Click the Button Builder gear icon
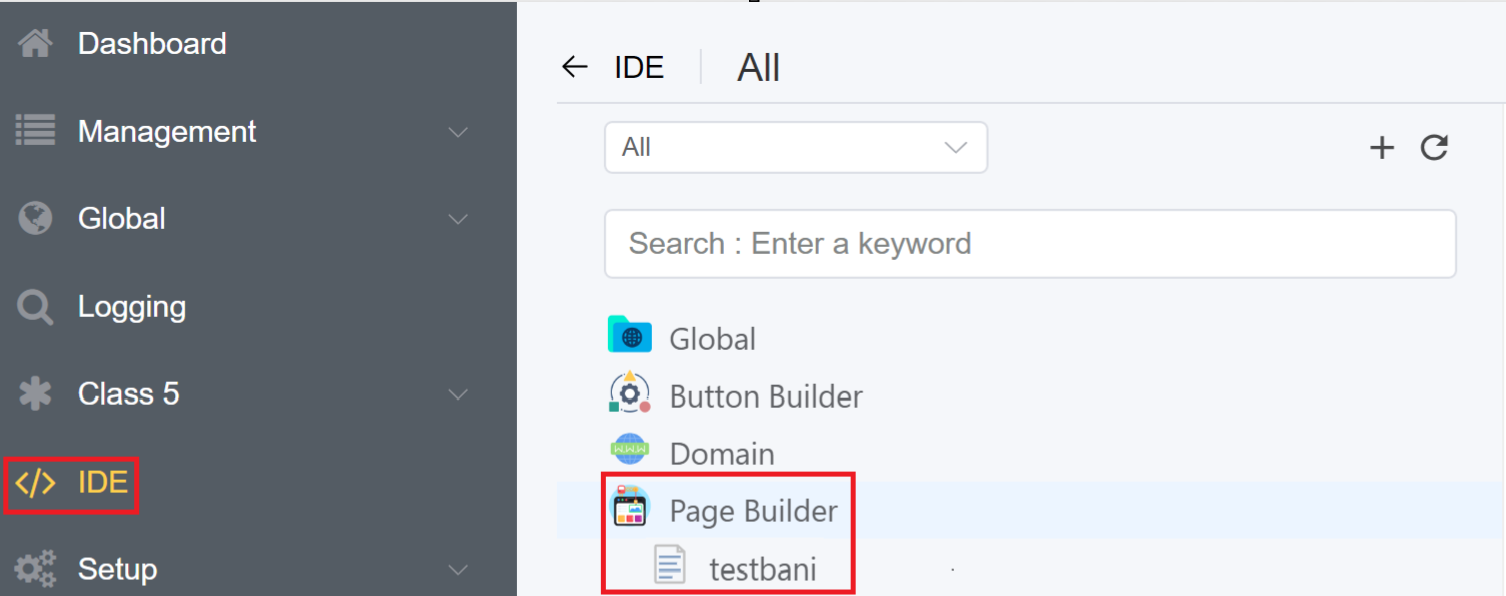 point(630,394)
